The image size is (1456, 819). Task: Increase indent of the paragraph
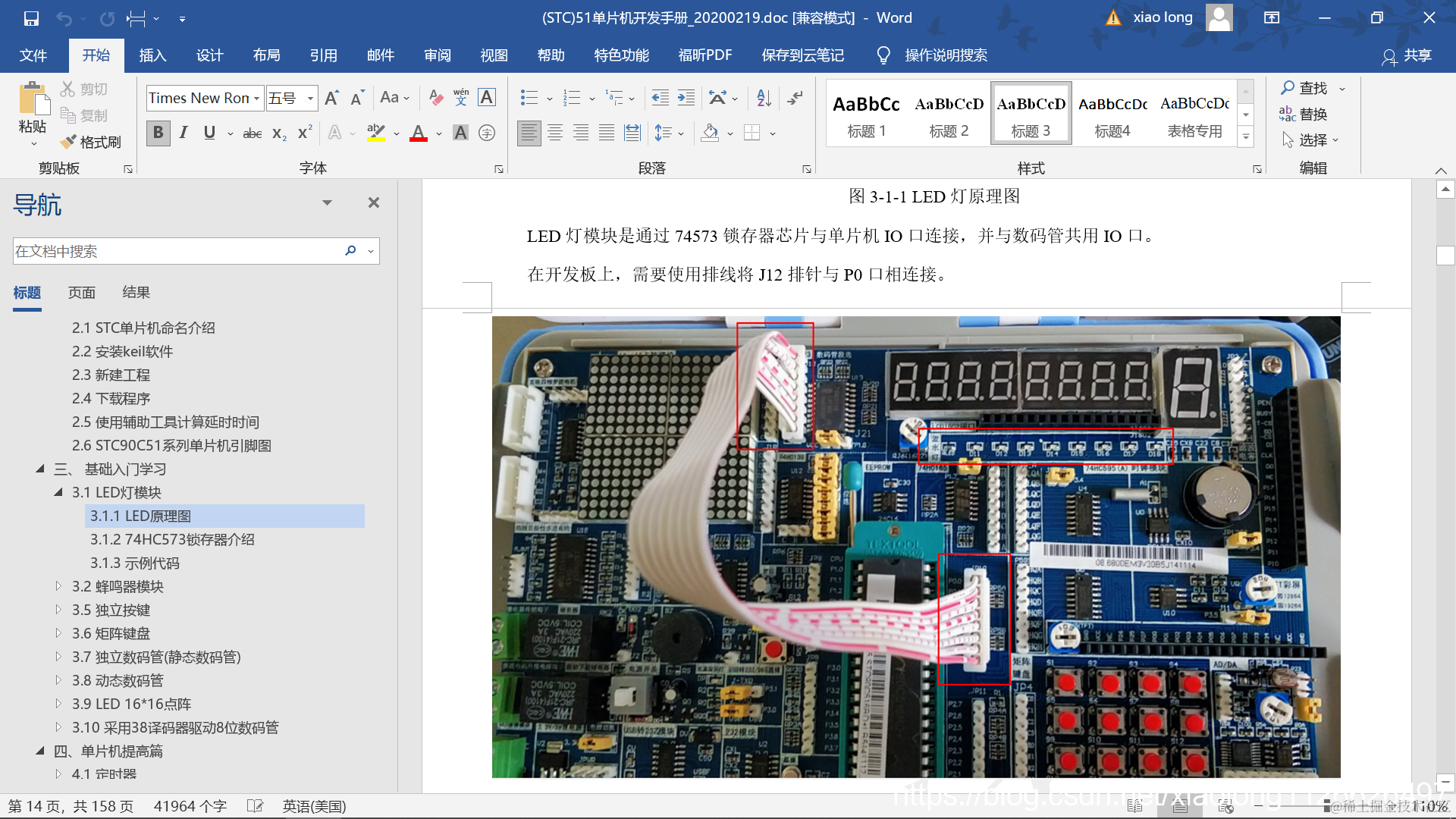point(686,98)
